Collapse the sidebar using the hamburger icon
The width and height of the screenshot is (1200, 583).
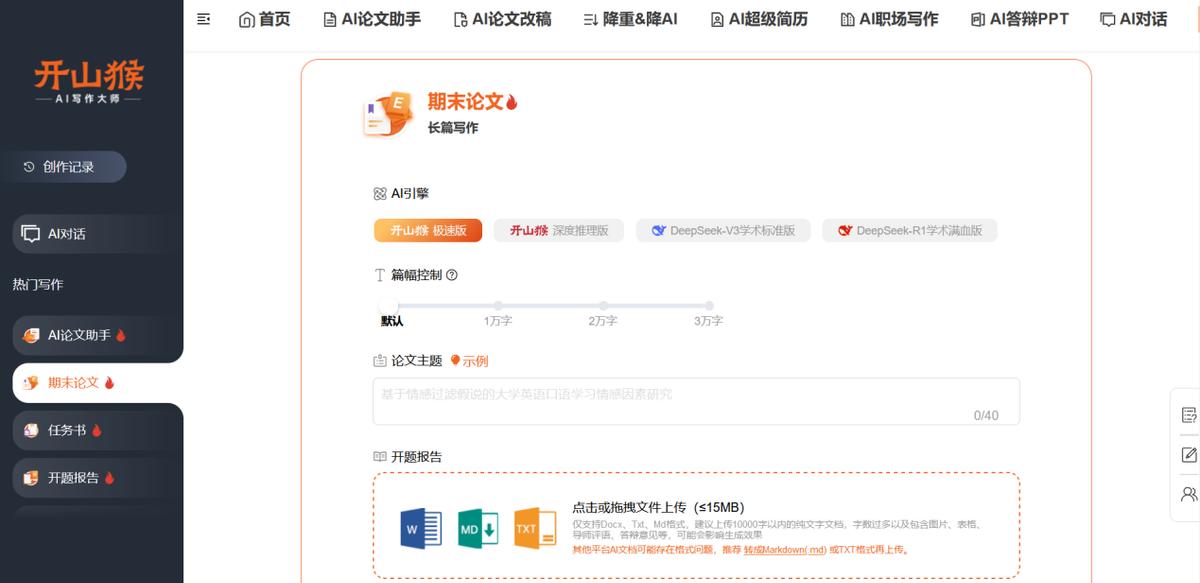click(x=203, y=19)
